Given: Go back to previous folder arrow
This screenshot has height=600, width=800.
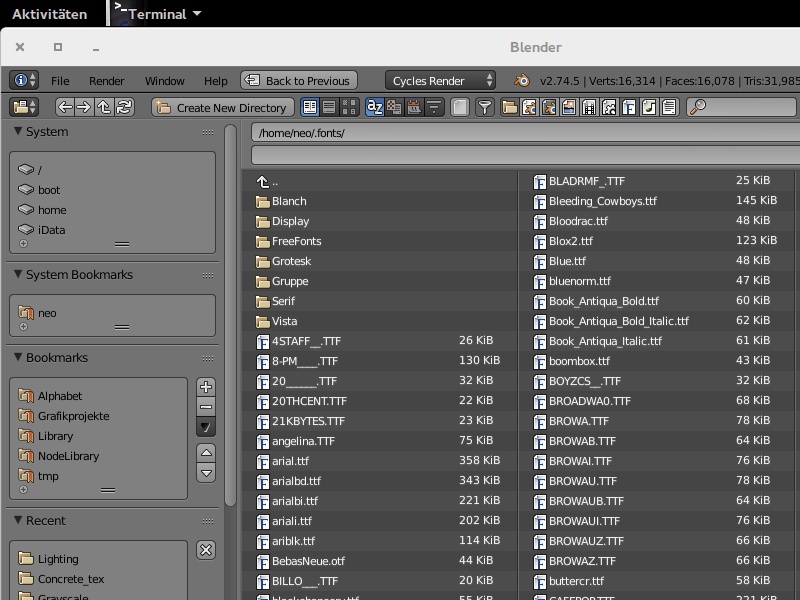Looking at the screenshot, I should coord(65,107).
